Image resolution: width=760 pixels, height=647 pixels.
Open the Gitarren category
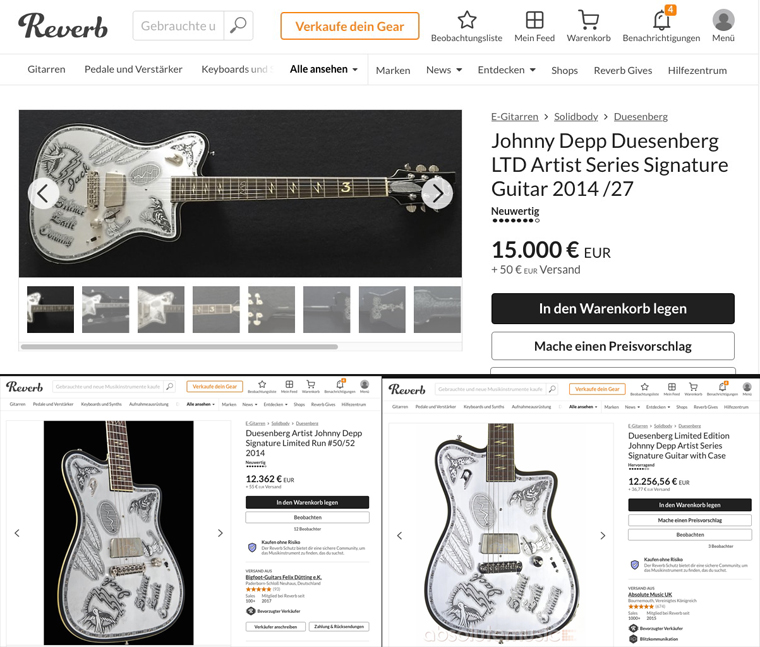(47, 69)
